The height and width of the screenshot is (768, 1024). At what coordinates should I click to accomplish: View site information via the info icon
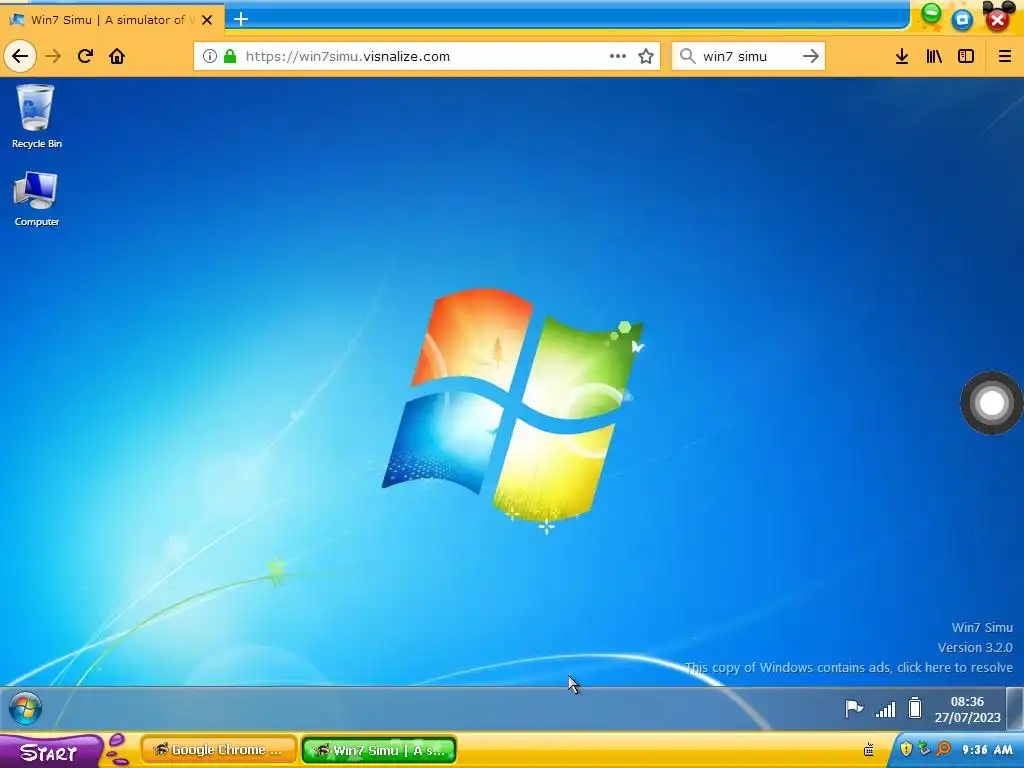point(210,56)
